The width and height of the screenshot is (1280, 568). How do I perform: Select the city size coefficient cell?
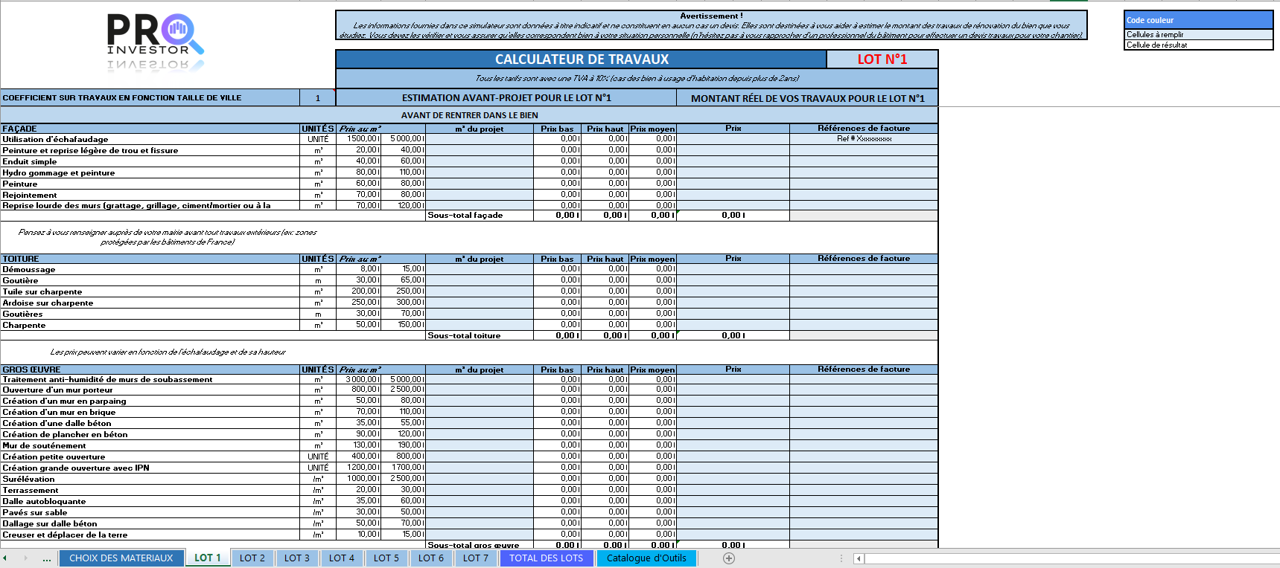tap(317, 98)
